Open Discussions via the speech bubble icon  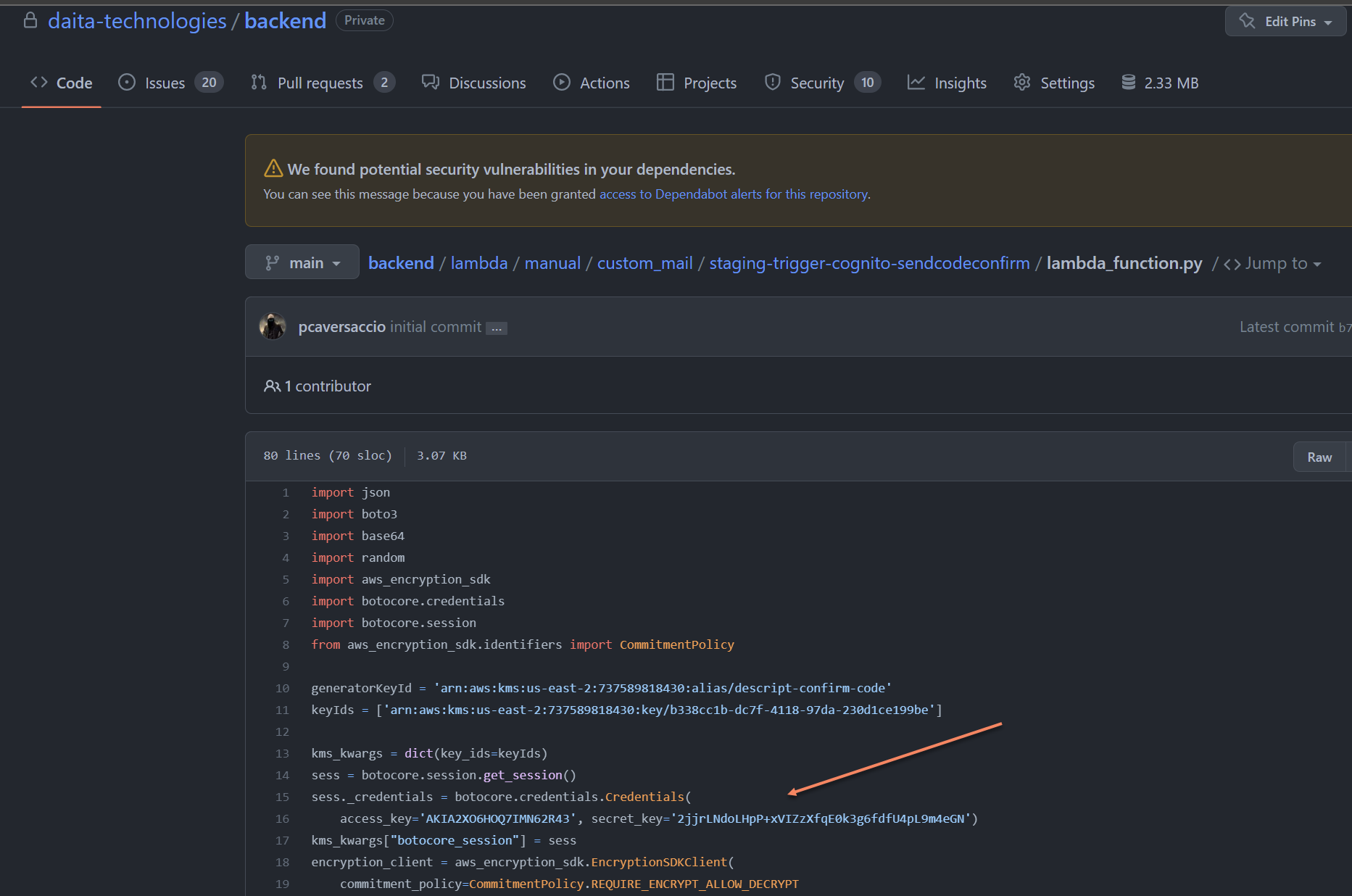(431, 83)
